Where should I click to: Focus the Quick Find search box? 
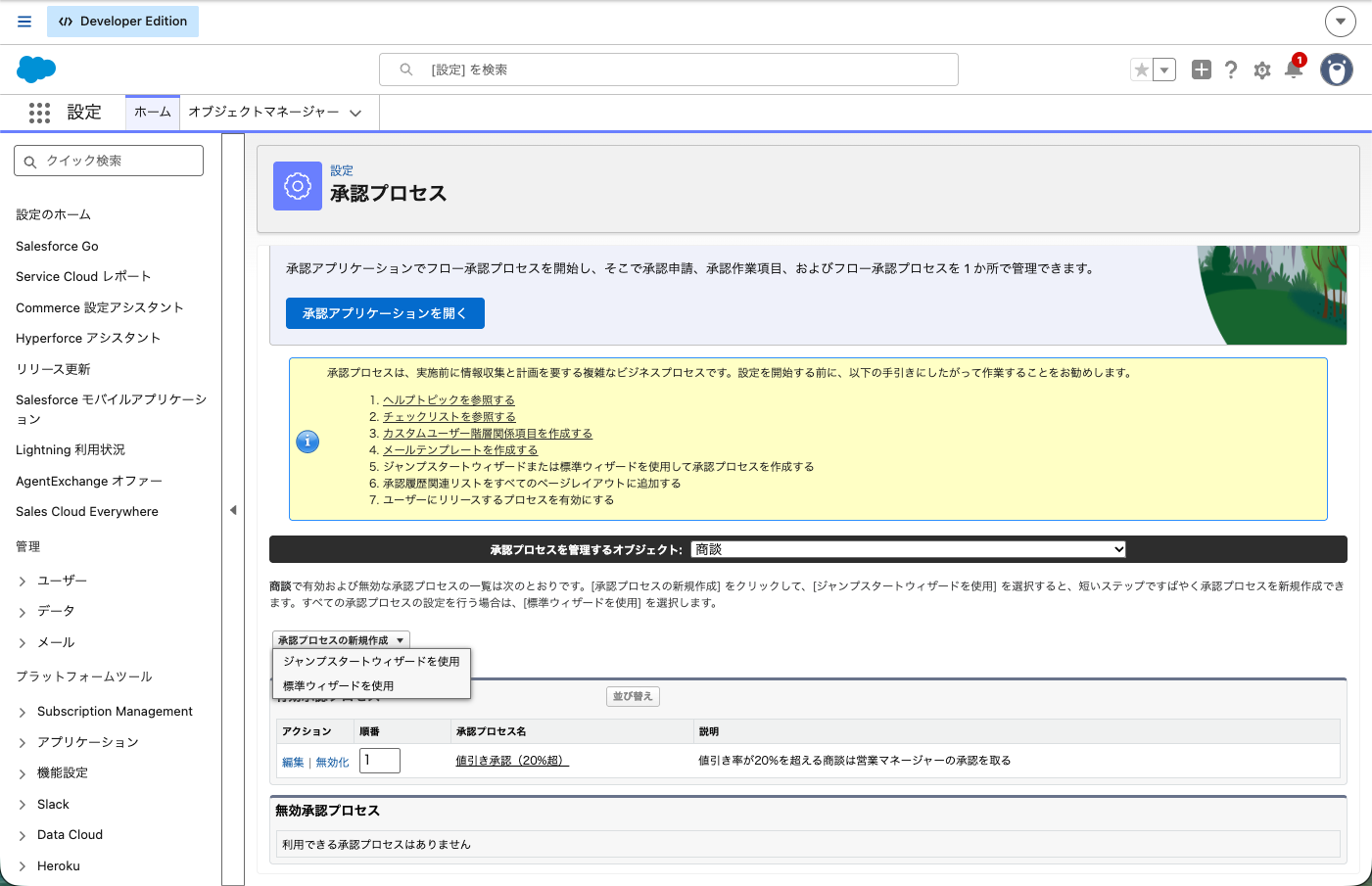tap(109, 161)
